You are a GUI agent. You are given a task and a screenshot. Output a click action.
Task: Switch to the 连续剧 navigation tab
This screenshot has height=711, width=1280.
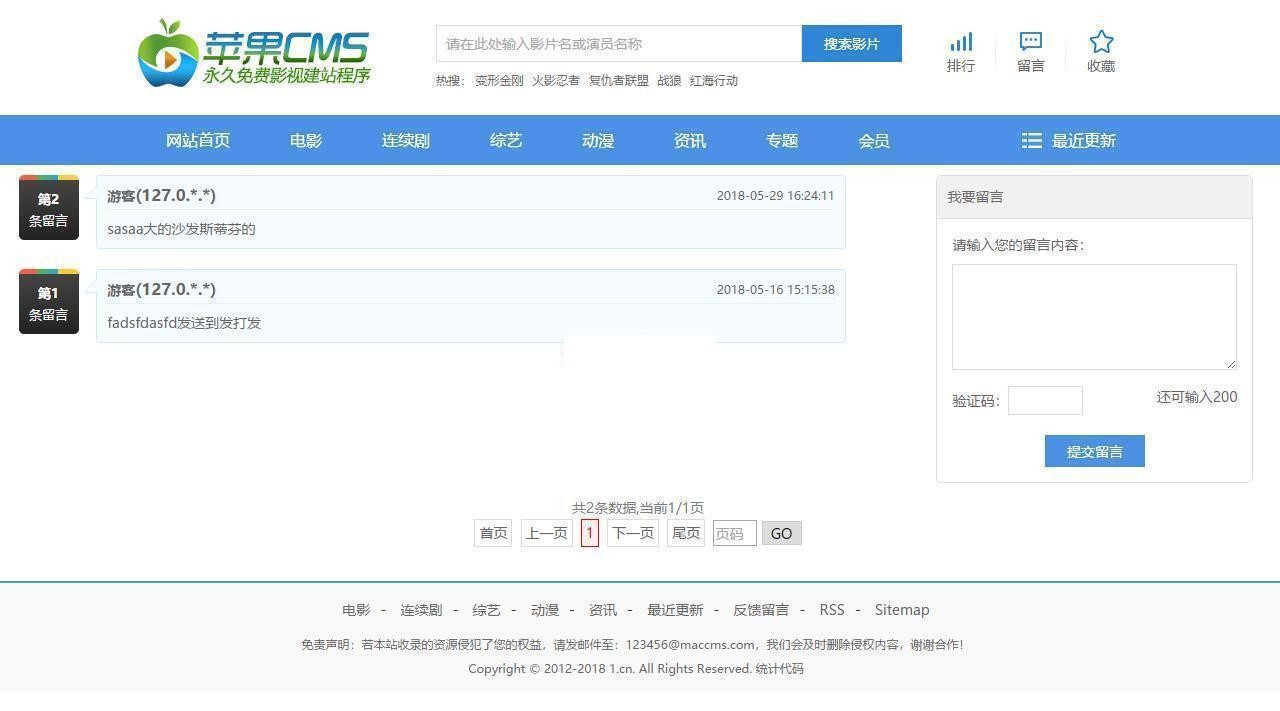(x=404, y=140)
